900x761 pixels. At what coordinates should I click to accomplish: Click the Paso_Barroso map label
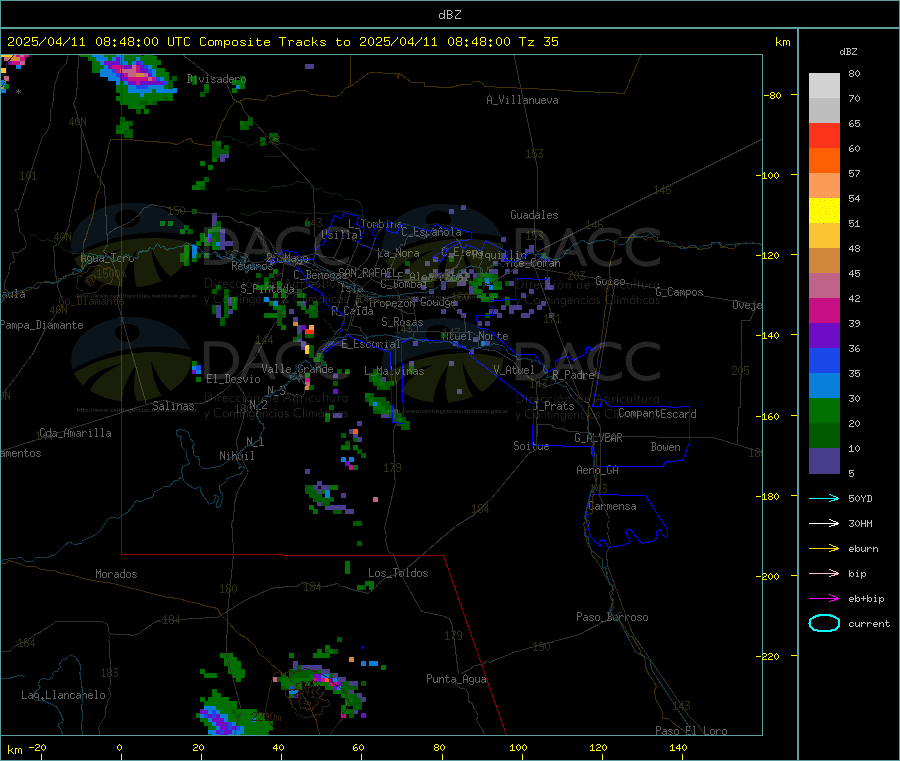[612, 617]
